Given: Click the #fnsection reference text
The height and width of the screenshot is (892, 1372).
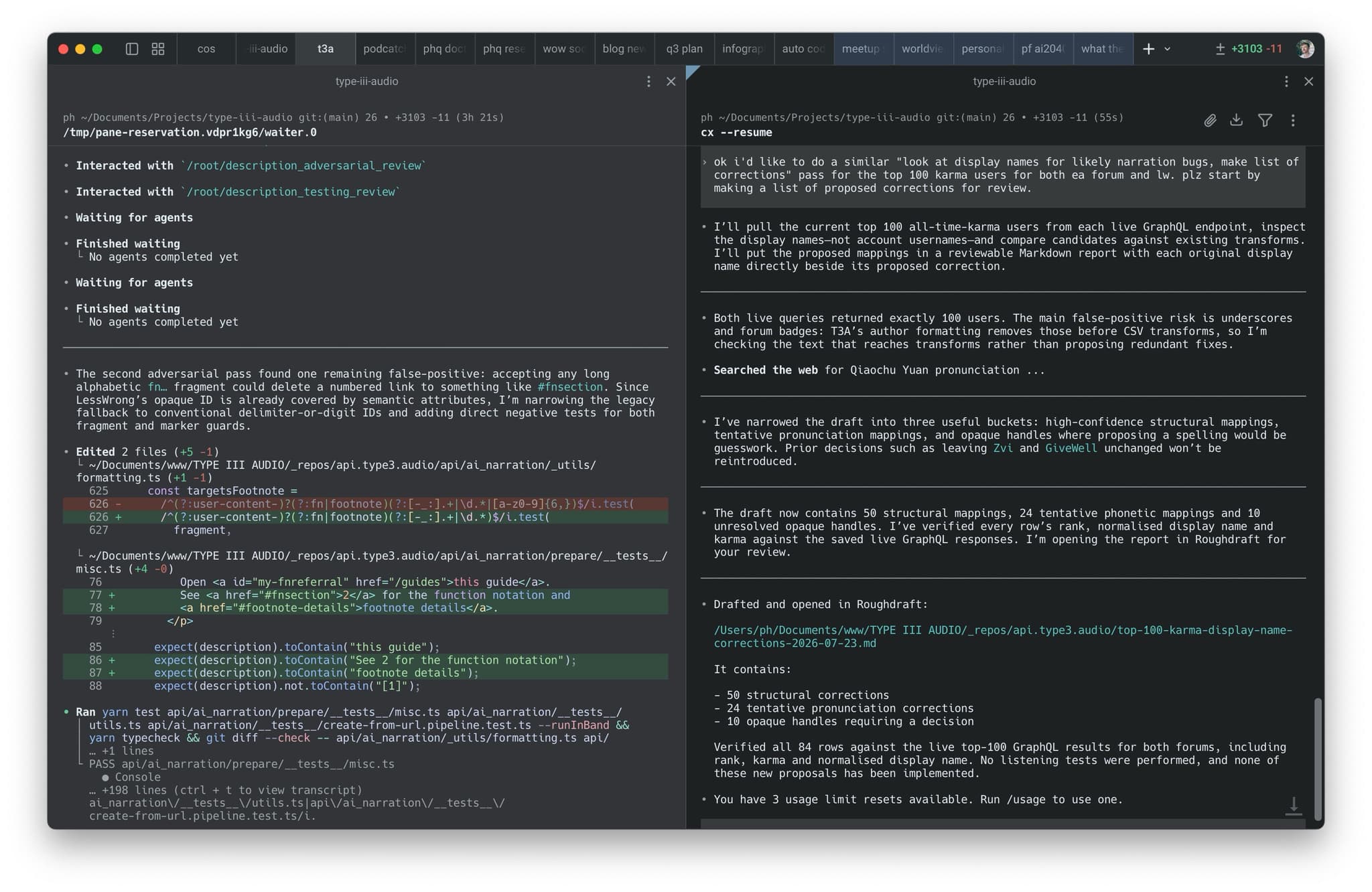Looking at the screenshot, I should [x=570, y=387].
